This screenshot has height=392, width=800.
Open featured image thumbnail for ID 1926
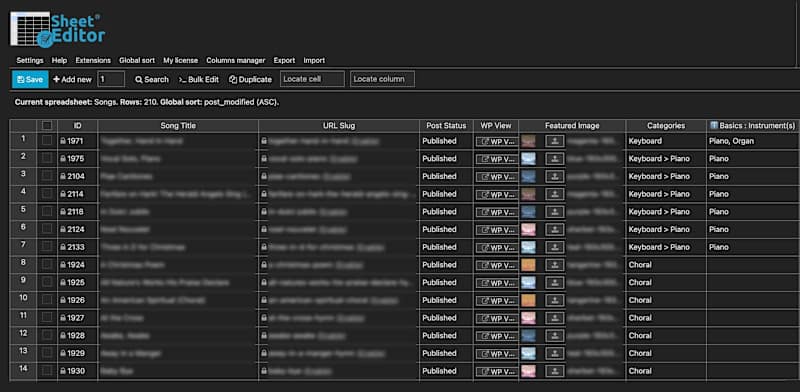pyautogui.click(x=529, y=300)
